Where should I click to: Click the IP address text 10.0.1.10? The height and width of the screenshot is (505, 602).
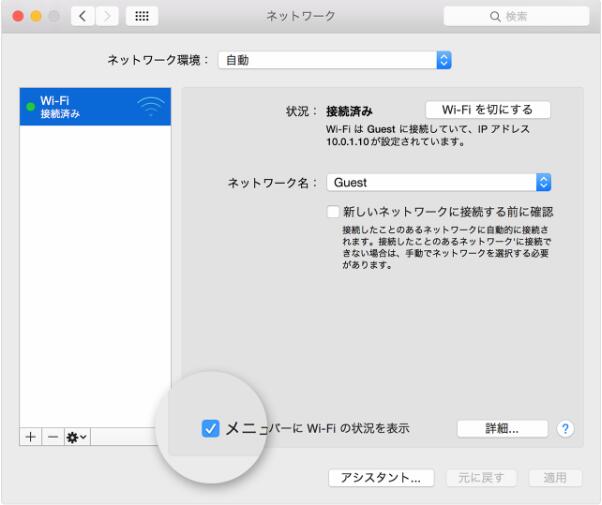click(x=347, y=142)
